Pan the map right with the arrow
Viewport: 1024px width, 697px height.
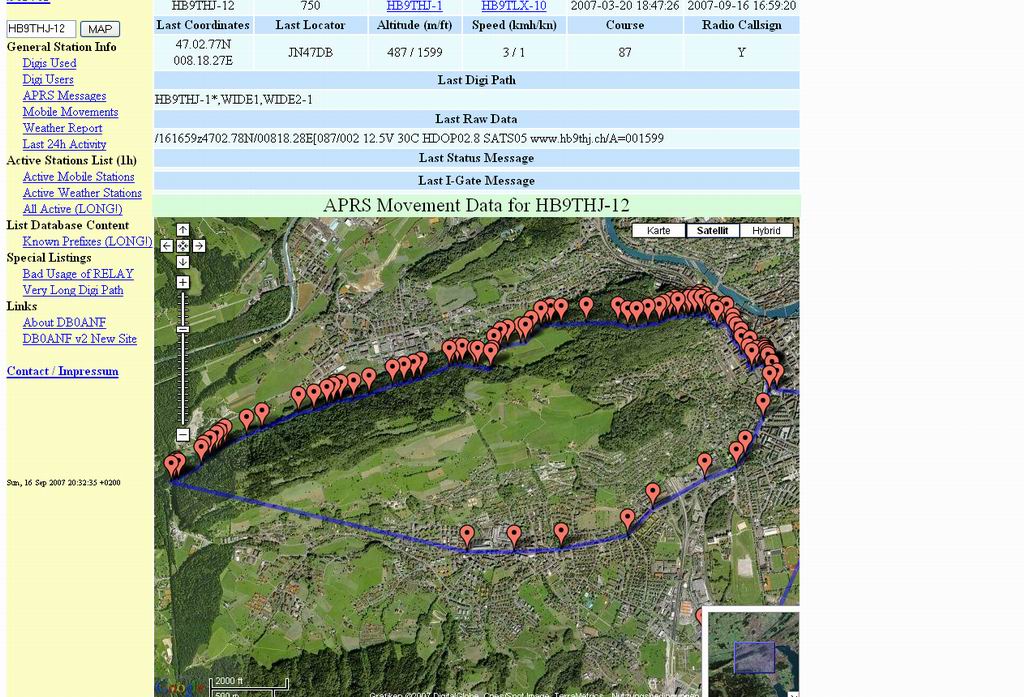(x=199, y=246)
